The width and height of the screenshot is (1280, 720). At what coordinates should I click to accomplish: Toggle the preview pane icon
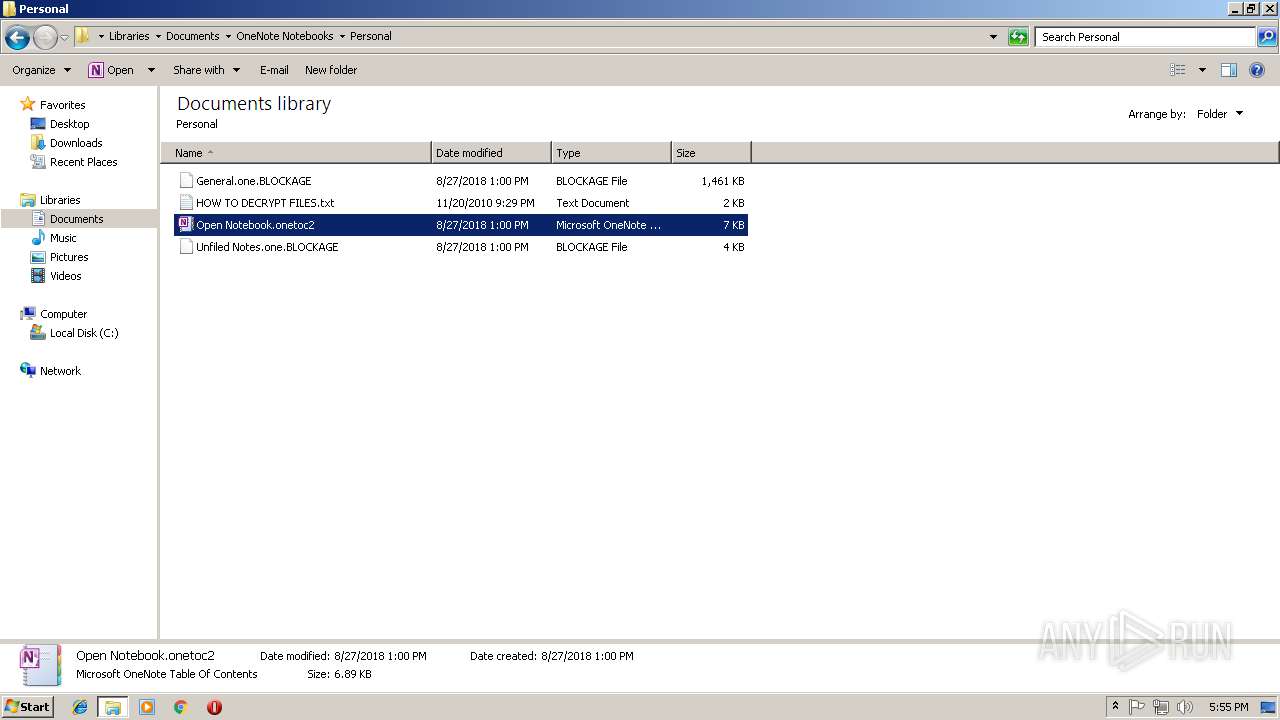point(1229,70)
